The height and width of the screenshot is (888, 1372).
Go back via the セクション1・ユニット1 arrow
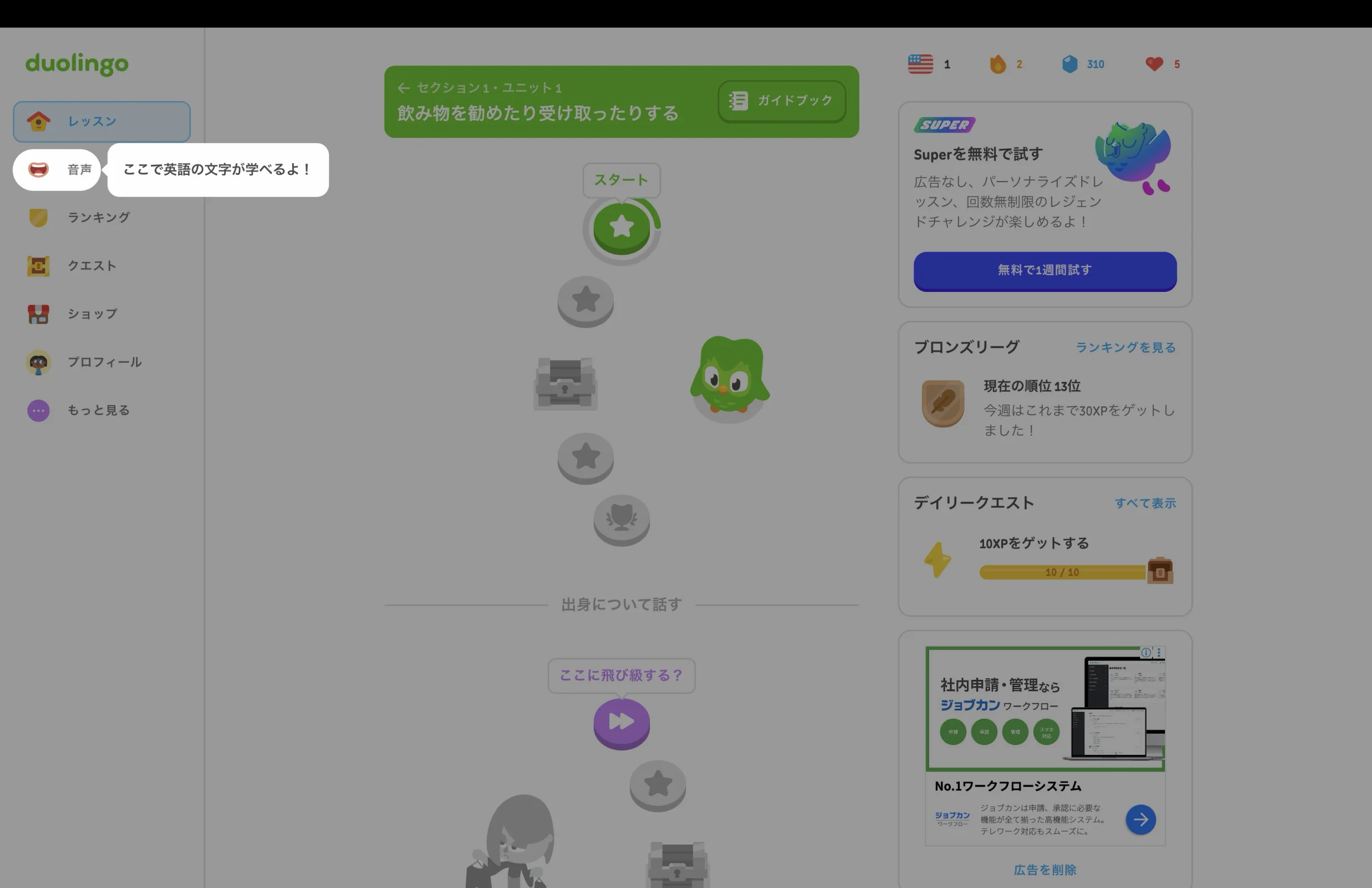(x=403, y=88)
